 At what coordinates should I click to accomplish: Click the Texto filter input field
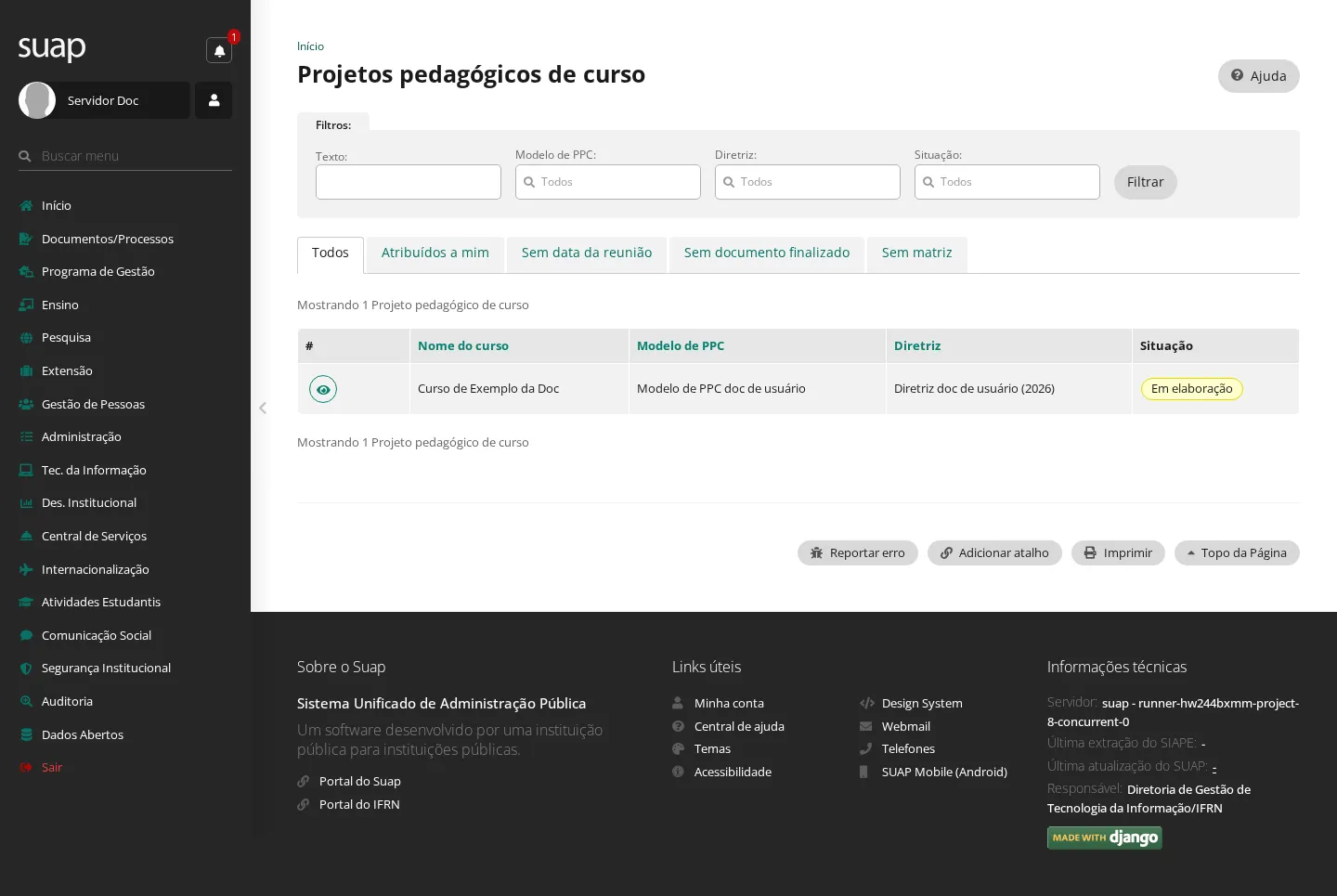pyautogui.click(x=409, y=182)
